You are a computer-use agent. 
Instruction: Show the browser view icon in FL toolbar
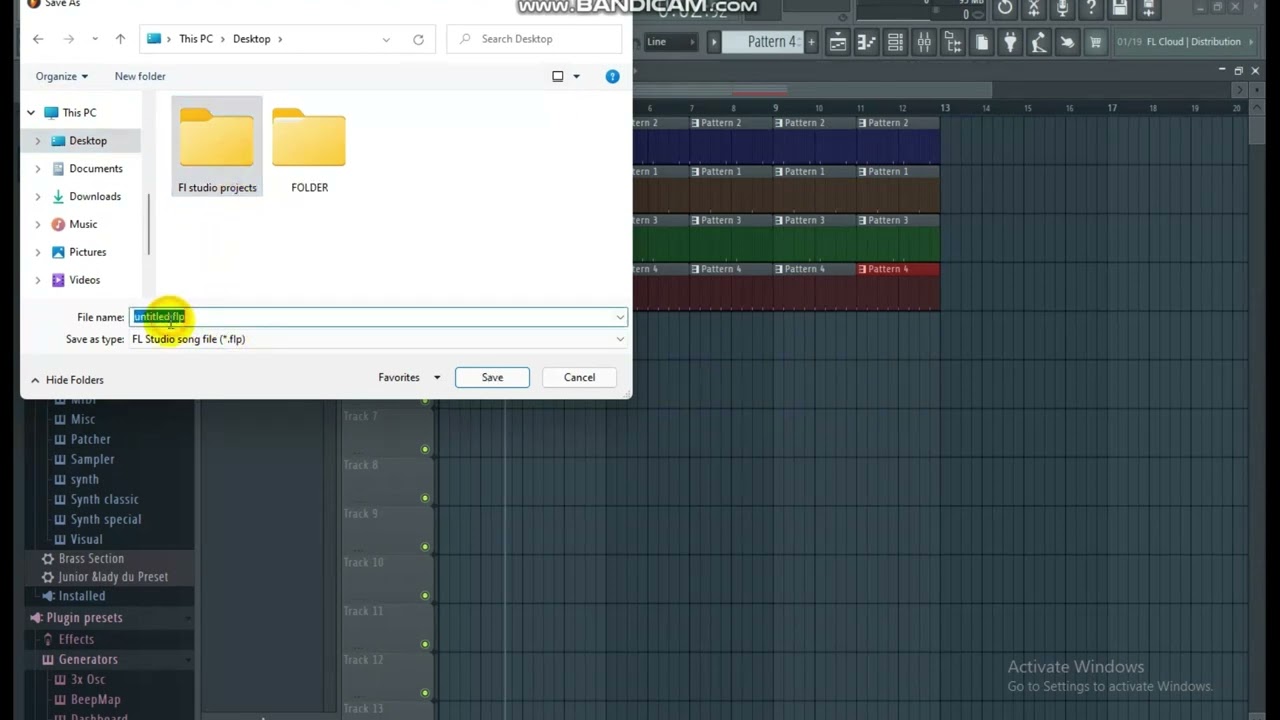coord(953,42)
